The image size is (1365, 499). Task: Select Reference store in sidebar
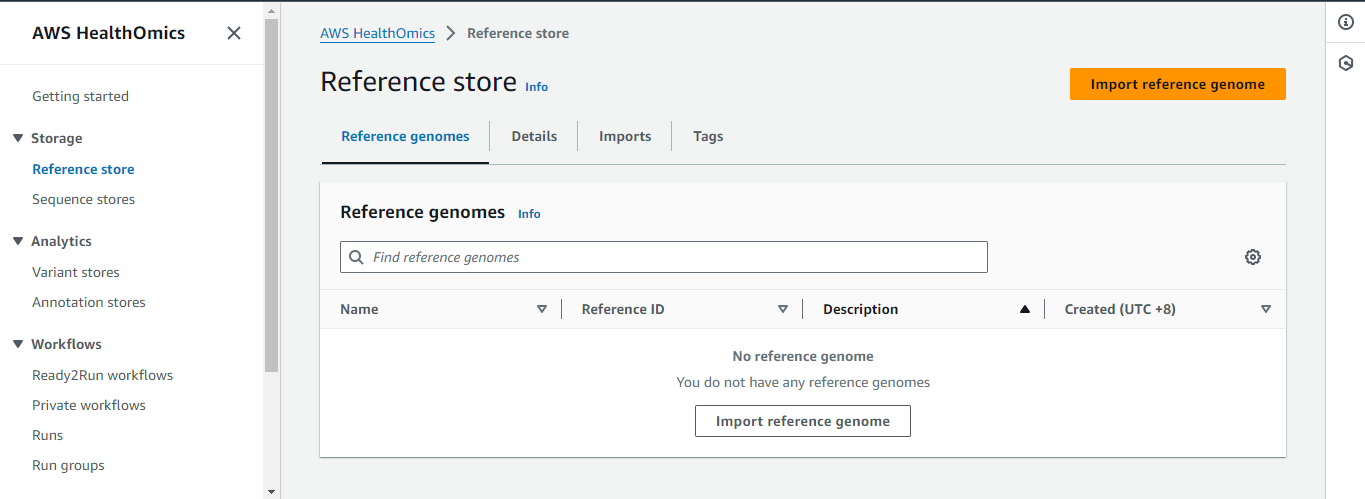83,169
